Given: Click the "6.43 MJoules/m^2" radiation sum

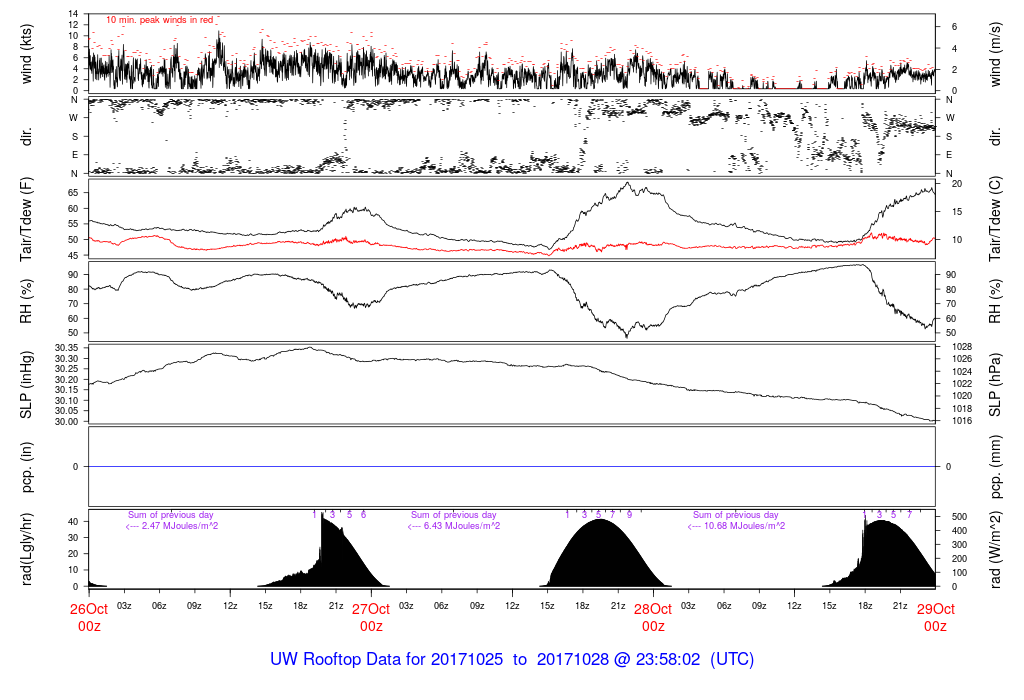Looking at the screenshot, I should pos(462,526).
